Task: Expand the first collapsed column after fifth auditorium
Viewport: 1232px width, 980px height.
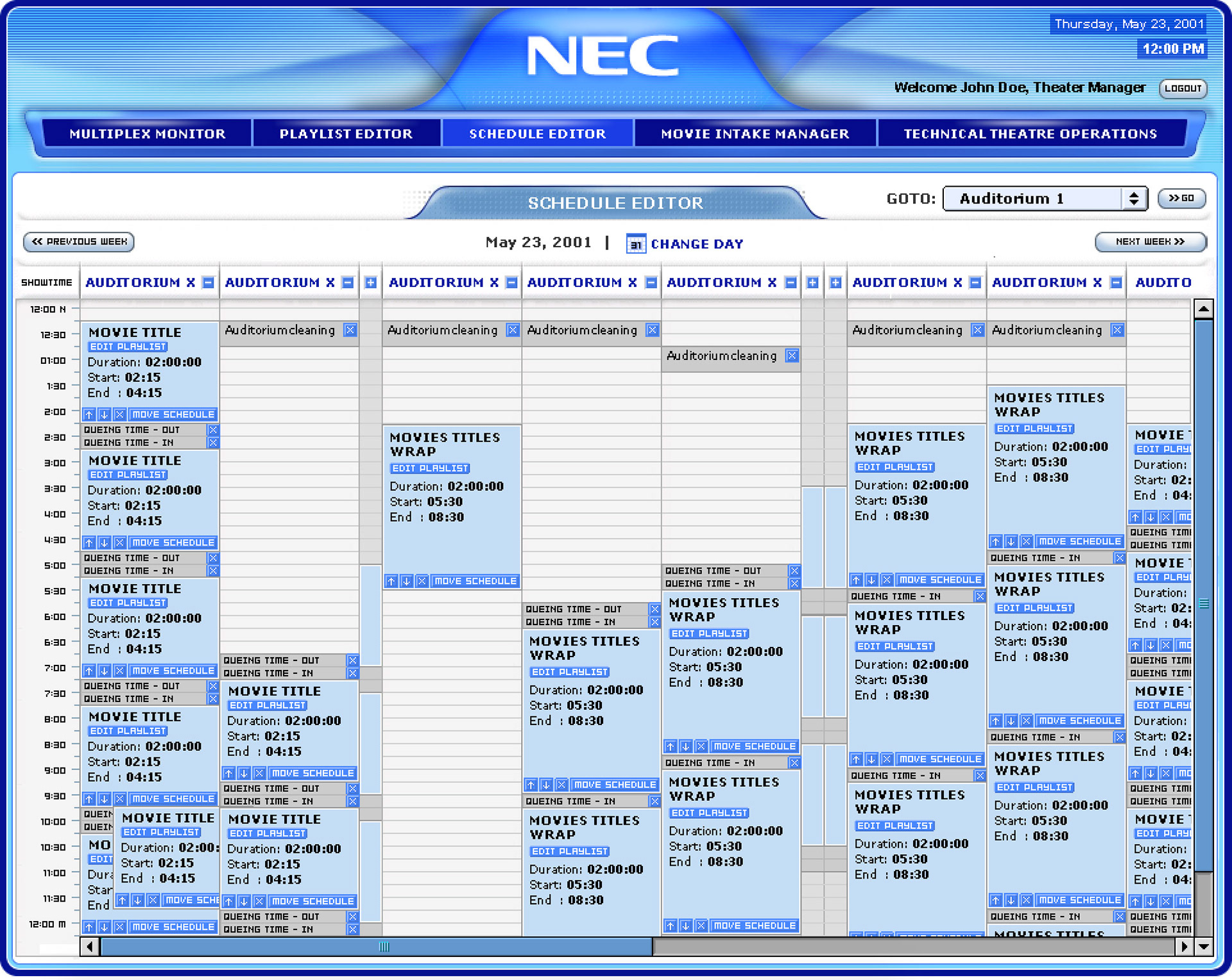Action: [x=813, y=282]
